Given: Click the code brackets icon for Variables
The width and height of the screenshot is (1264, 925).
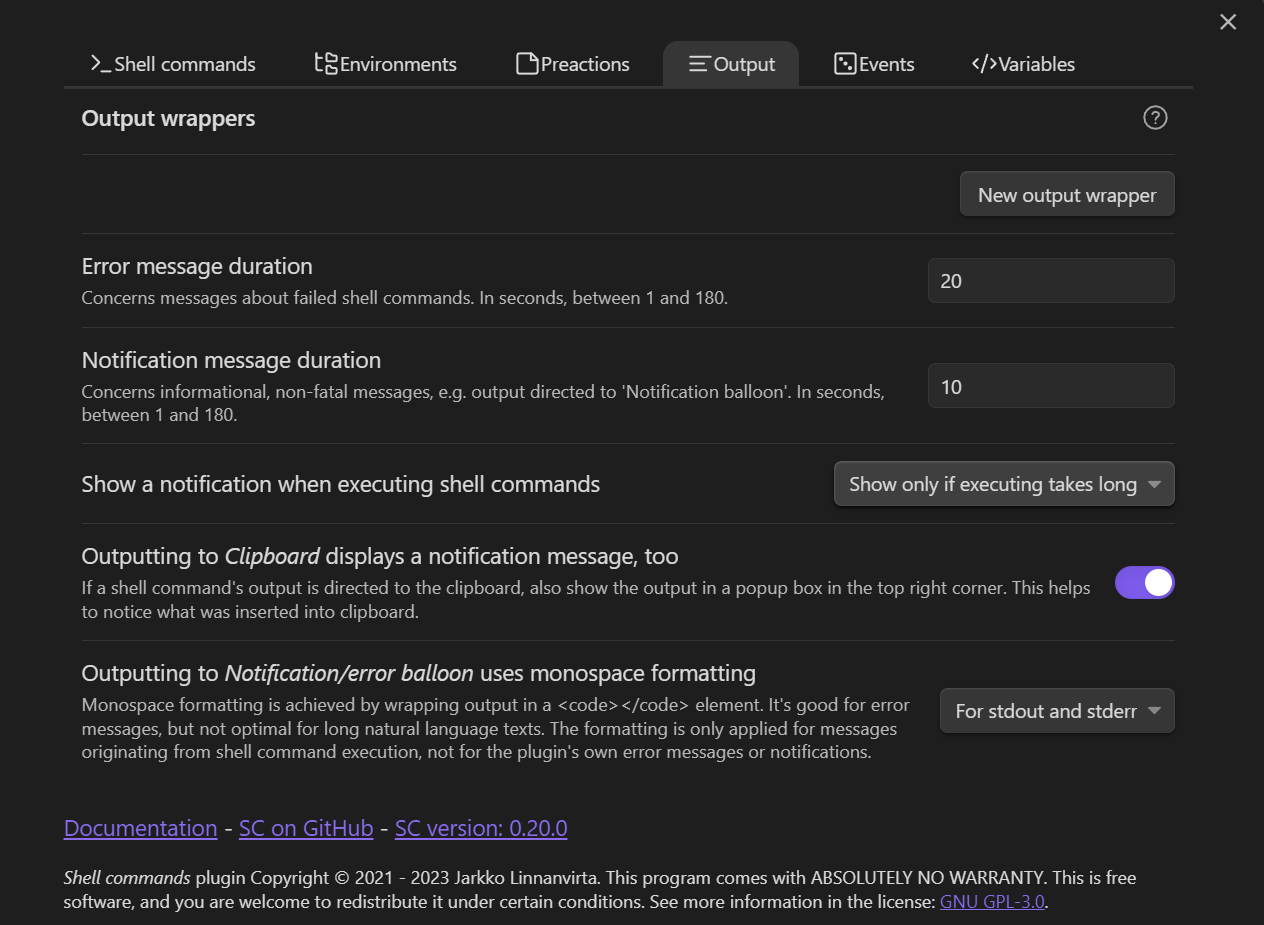Looking at the screenshot, I should [x=984, y=64].
